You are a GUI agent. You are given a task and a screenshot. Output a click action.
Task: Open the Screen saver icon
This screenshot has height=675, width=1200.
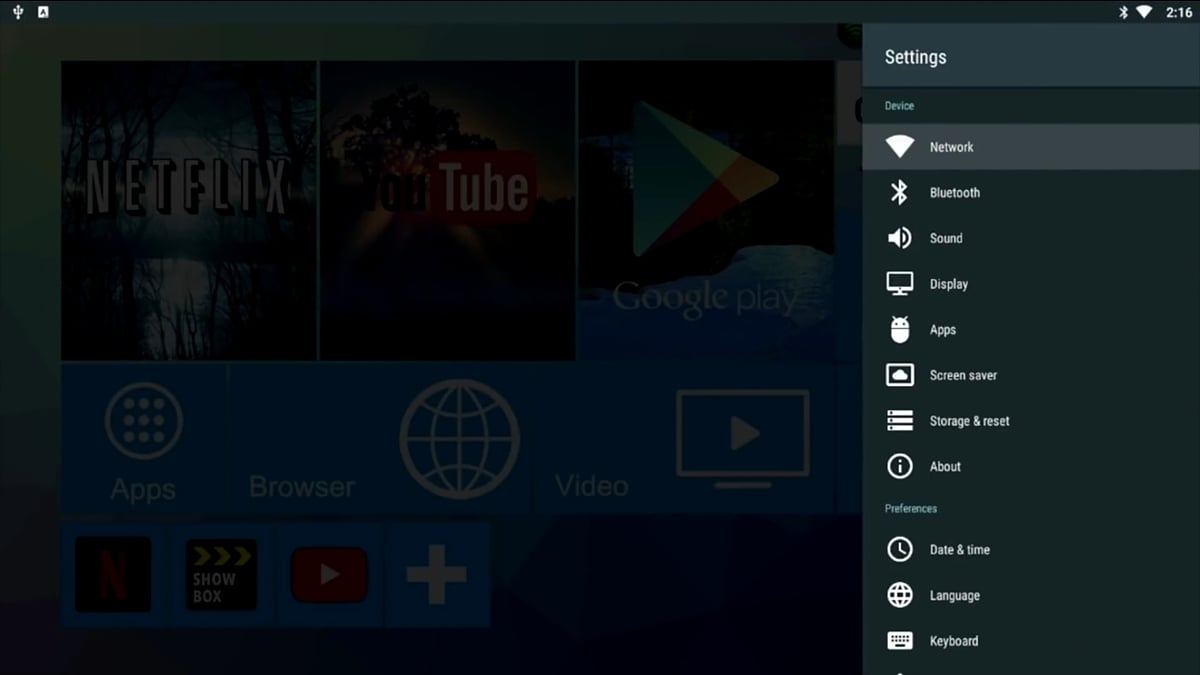900,375
